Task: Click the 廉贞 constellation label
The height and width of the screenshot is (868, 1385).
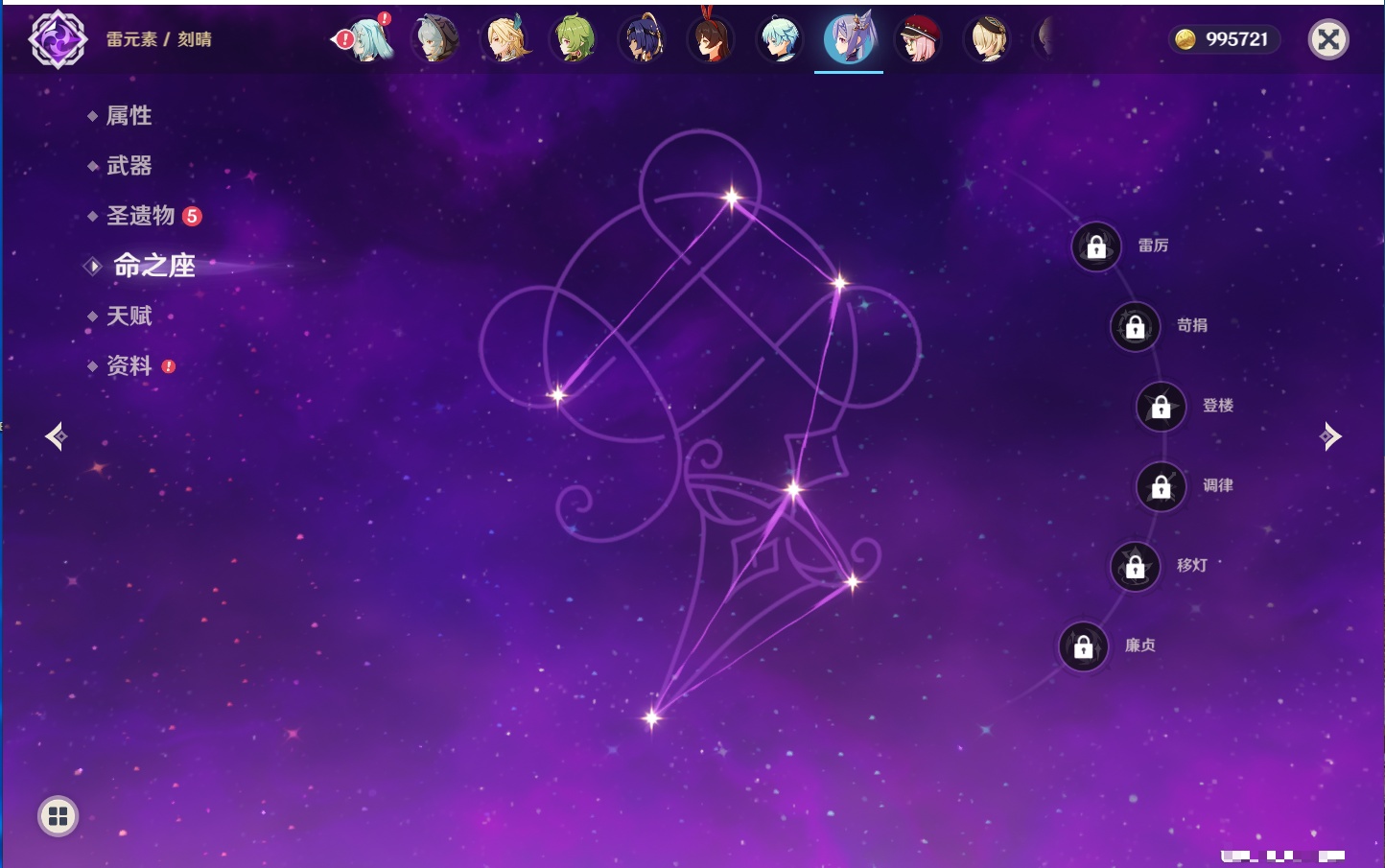Action: (1140, 645)
